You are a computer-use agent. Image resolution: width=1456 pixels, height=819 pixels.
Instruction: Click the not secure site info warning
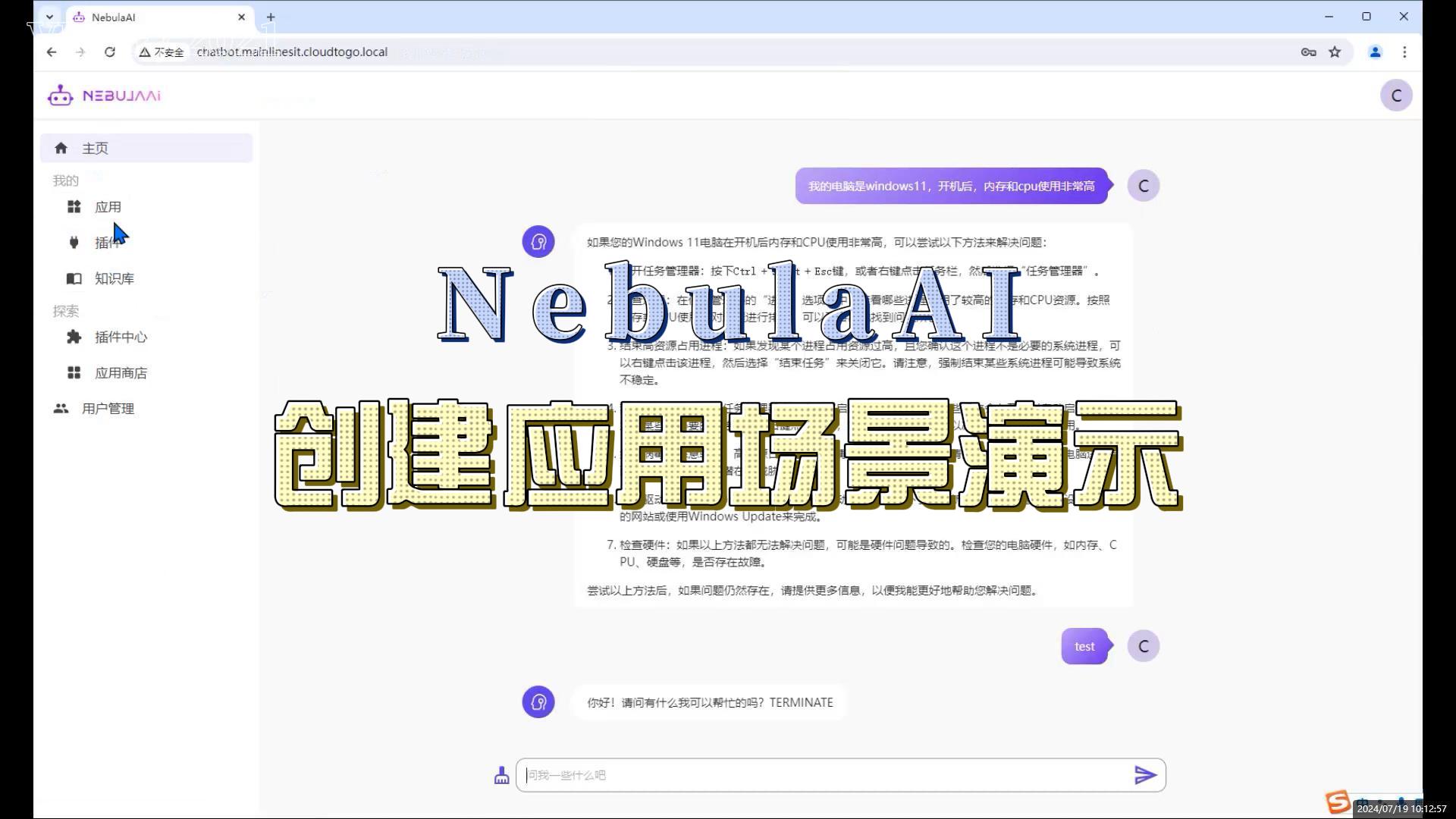[x=162, y=52]
